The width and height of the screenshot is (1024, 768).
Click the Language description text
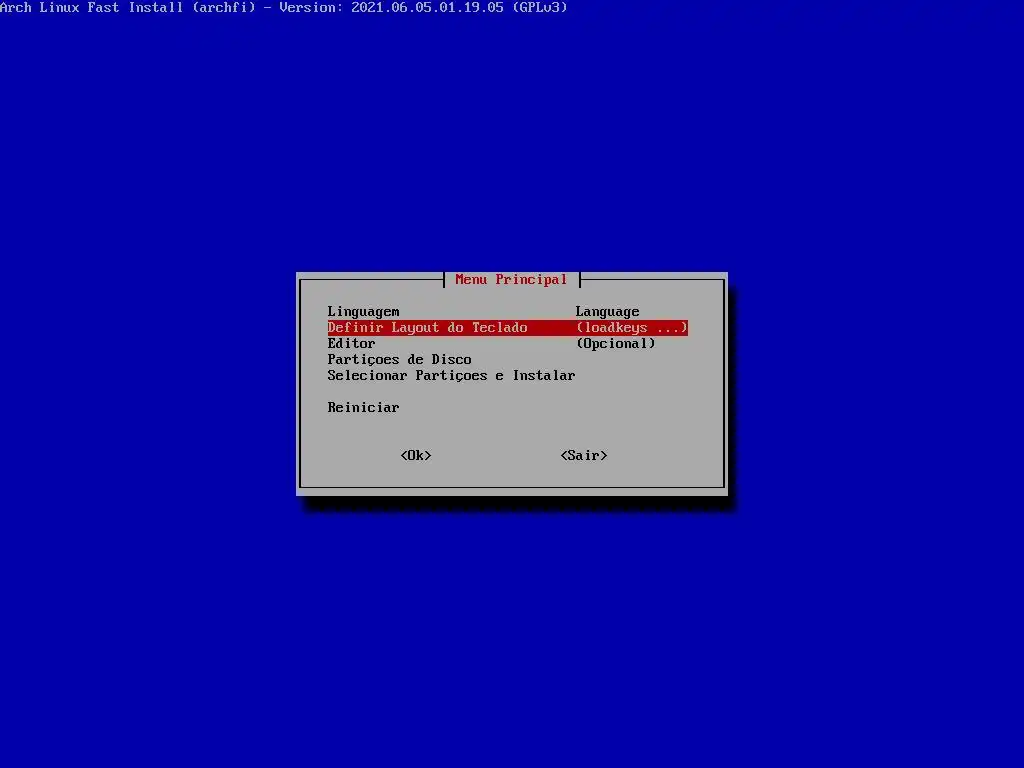[607, 312]
